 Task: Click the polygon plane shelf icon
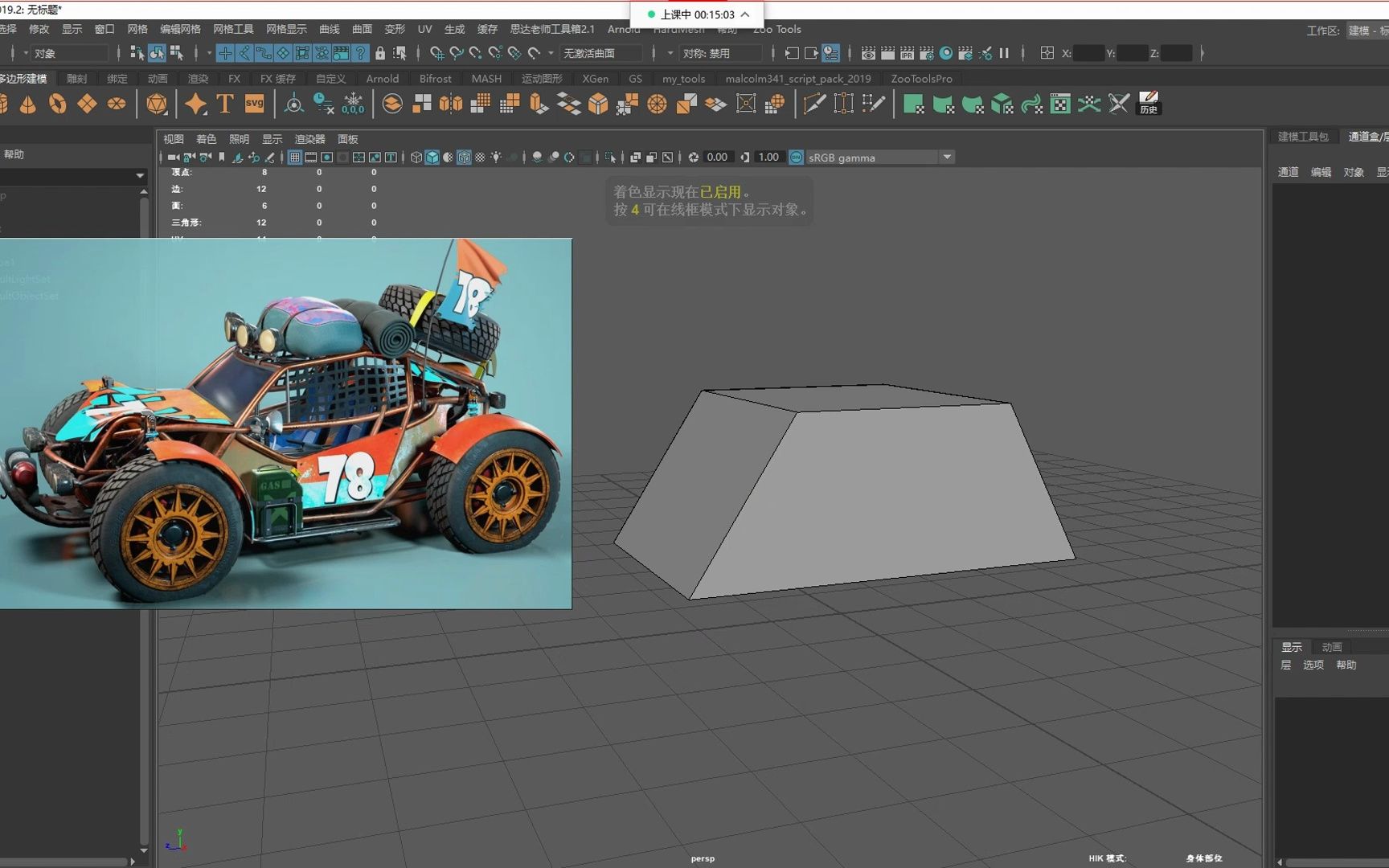pyautogui.click(x=87, y=104)
